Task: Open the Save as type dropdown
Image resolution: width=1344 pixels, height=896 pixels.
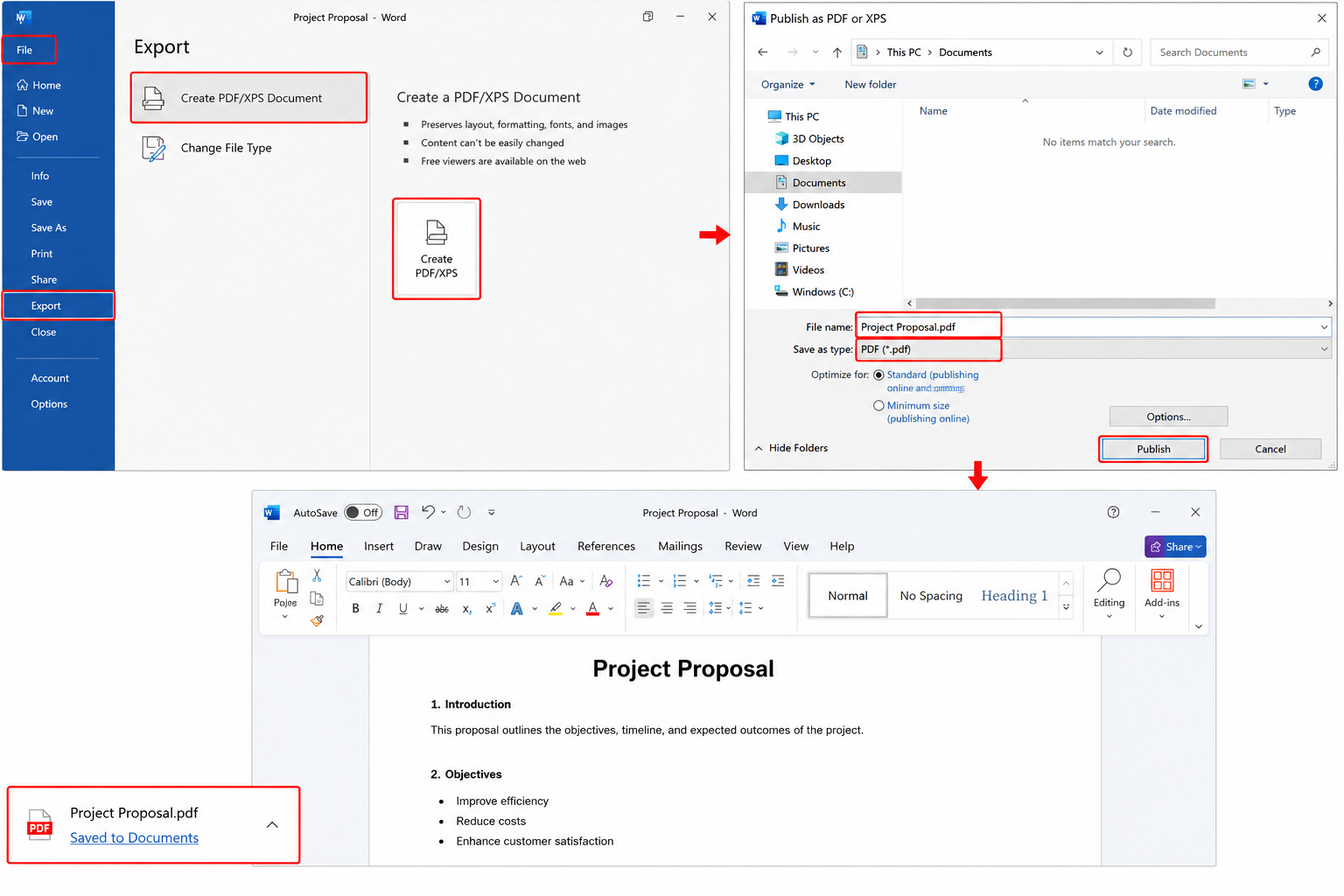Action: coord(1324,349)
